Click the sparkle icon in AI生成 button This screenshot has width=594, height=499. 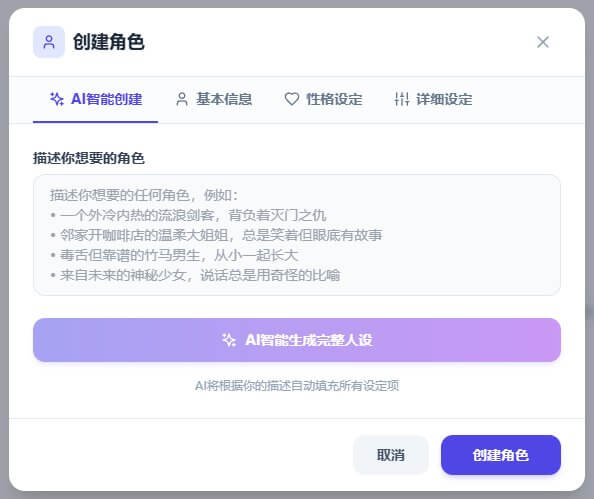click(229, 340)
